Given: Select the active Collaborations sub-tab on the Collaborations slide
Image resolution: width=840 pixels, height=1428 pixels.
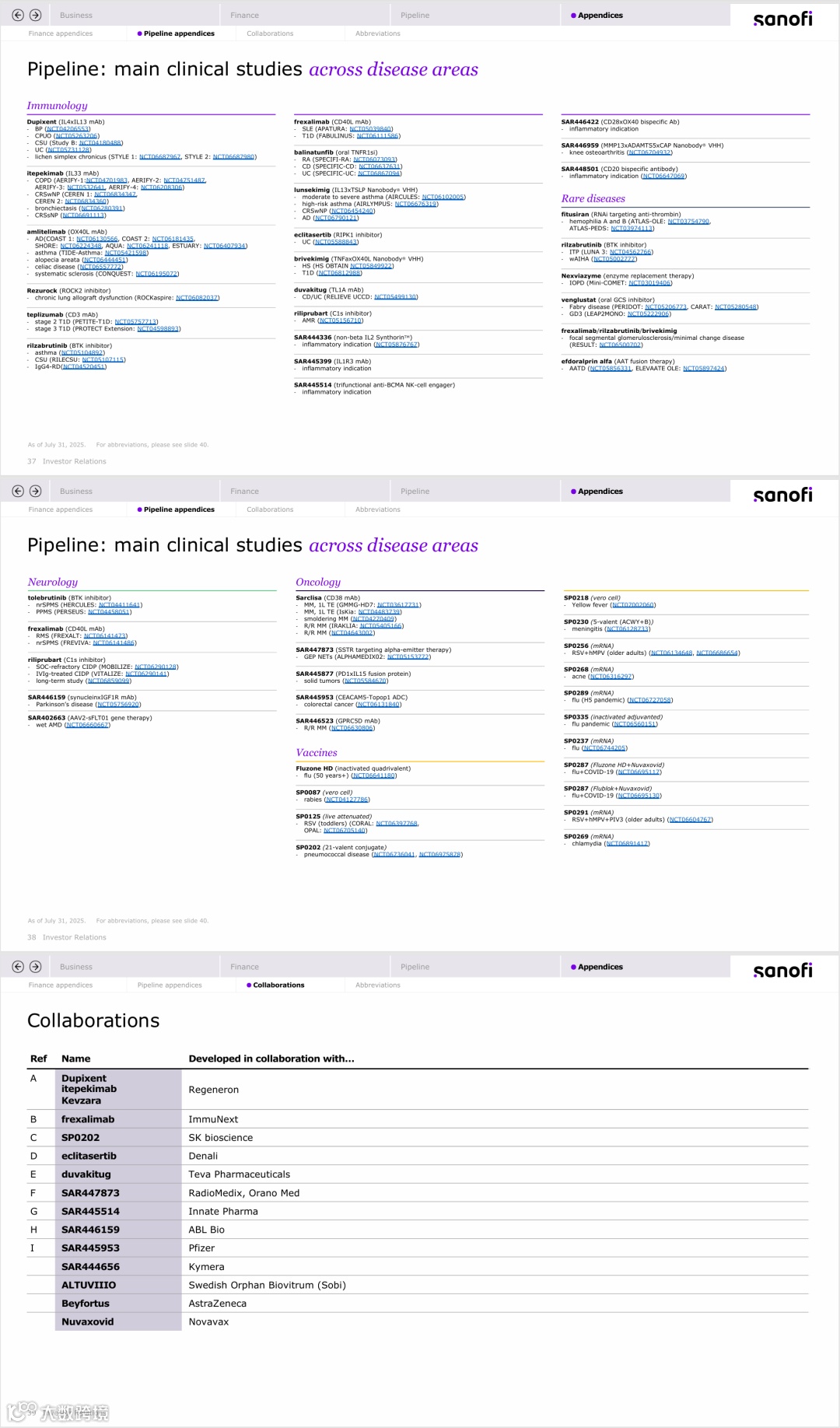Looking at the screenshot, I should click(275, 985).
